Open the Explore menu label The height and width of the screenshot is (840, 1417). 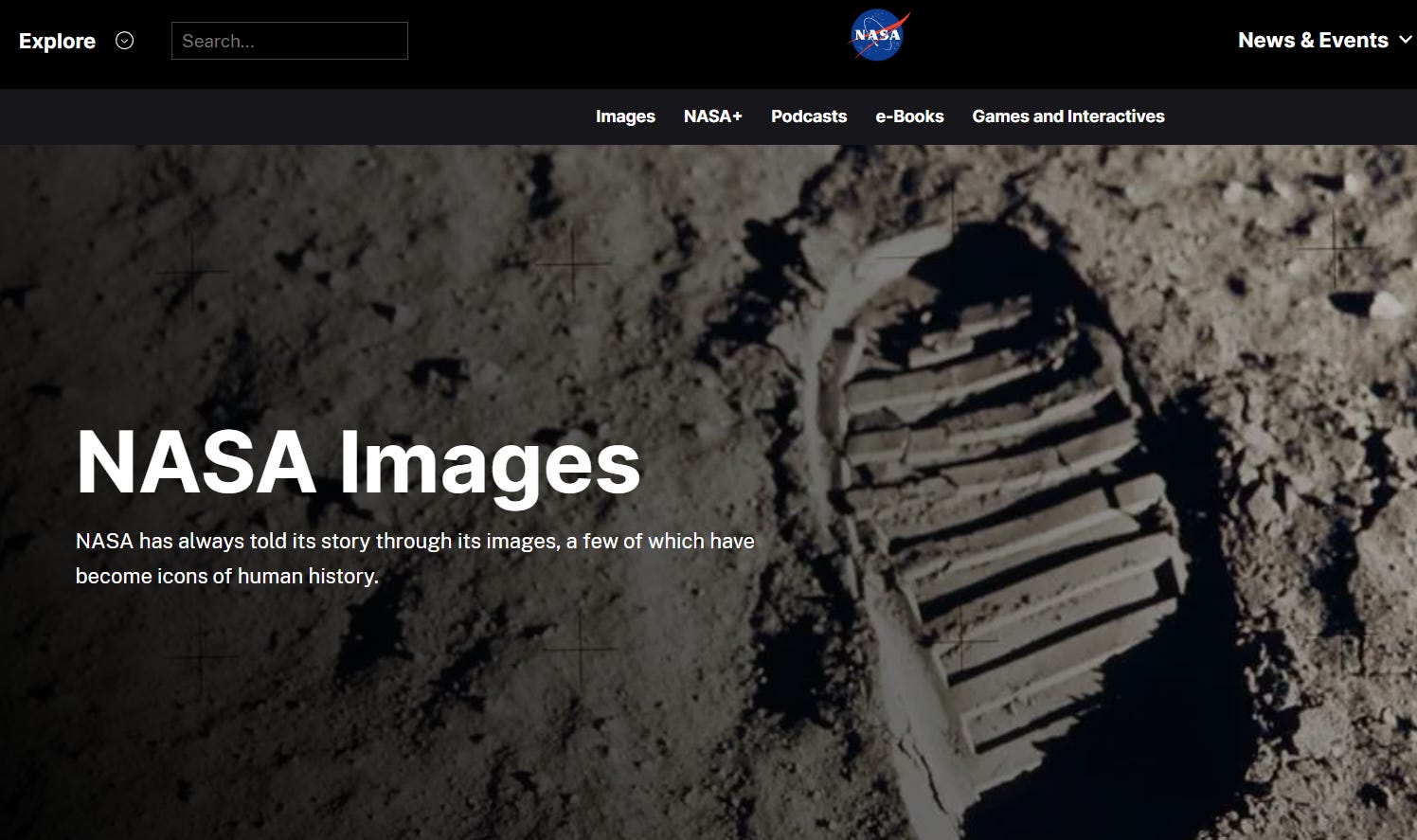pyautogui.click(x=57, y=41)
